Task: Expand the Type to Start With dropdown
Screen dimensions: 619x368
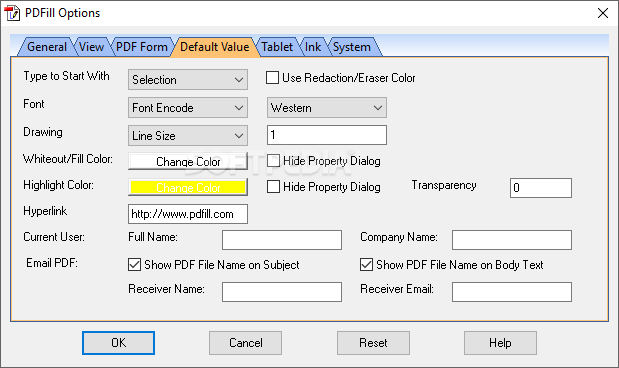Action: click(x=188, y=80)
